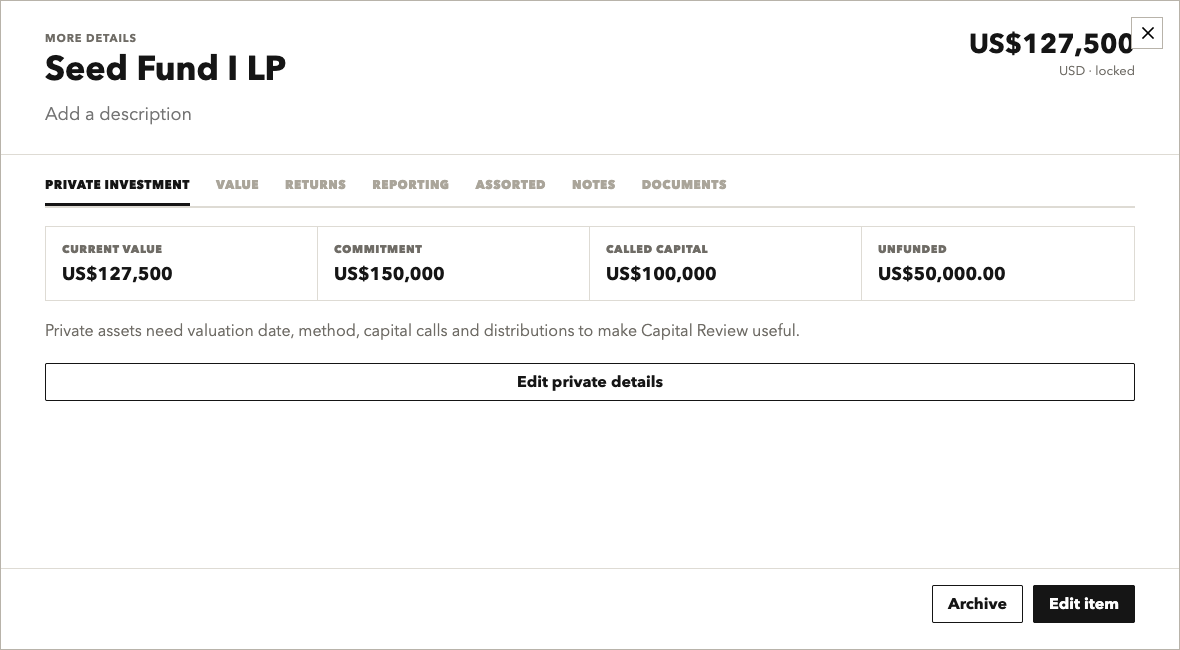Click the Unfunded US$50,000.00 card

click(x=998, y=263)
